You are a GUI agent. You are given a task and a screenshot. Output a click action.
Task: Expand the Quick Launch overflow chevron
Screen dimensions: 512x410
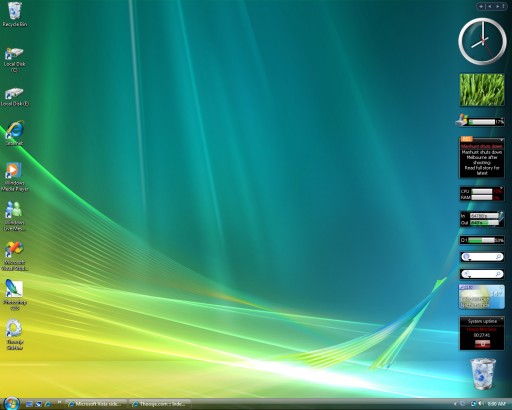pyautogui.click(x=59, y=402)
